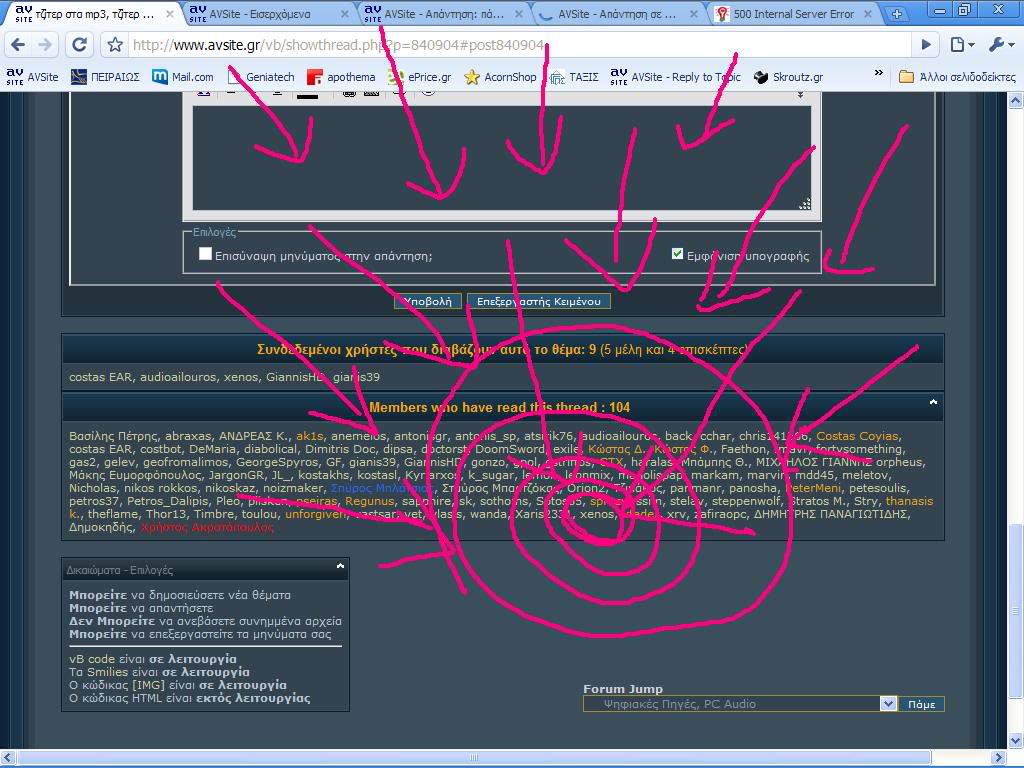Open member profile Δημοκηδής

101,527
